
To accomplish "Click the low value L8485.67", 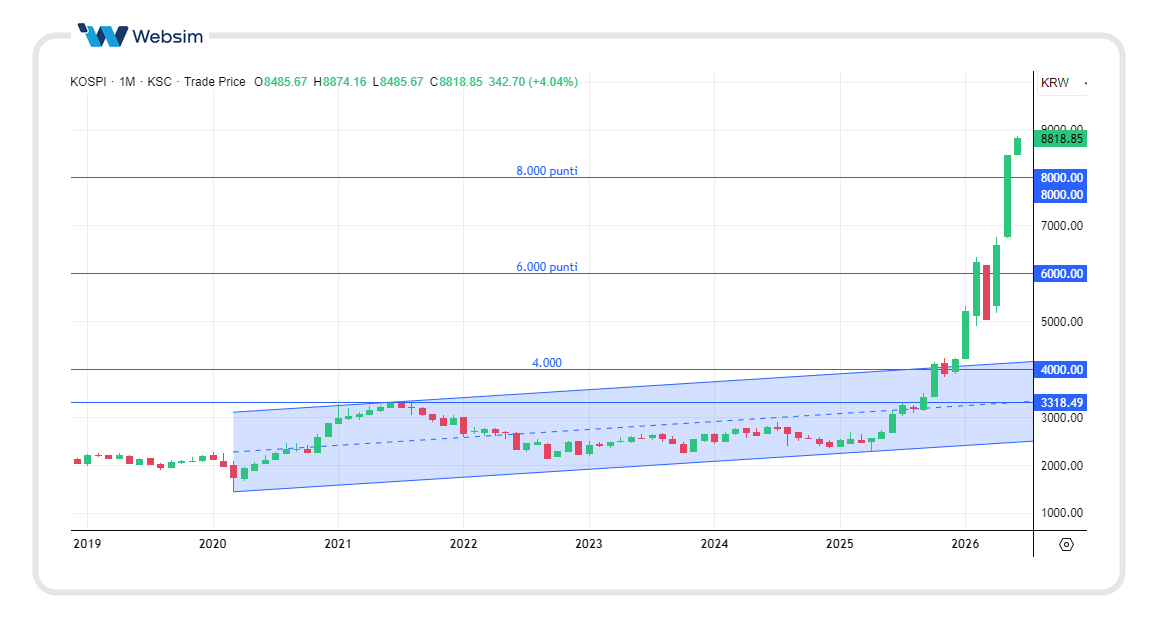I will click(x=397, y=82).
